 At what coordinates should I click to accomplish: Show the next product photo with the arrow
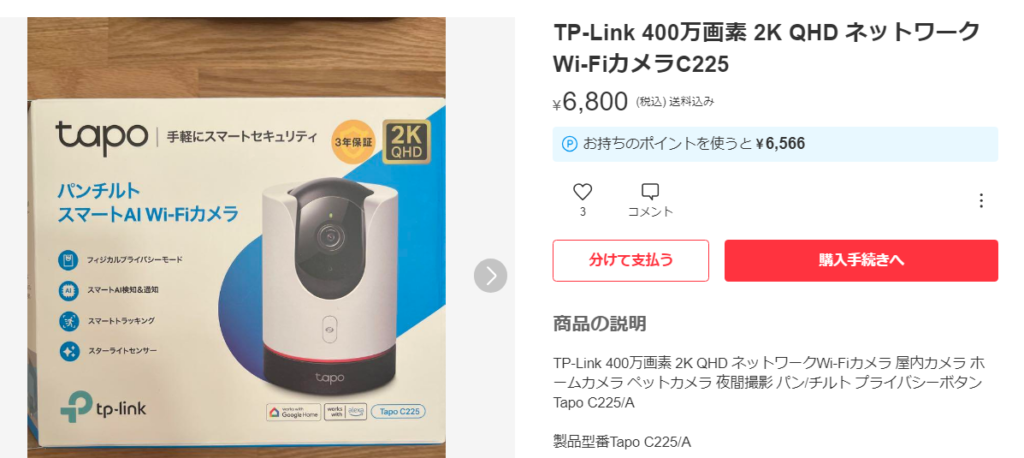point(490,276)
